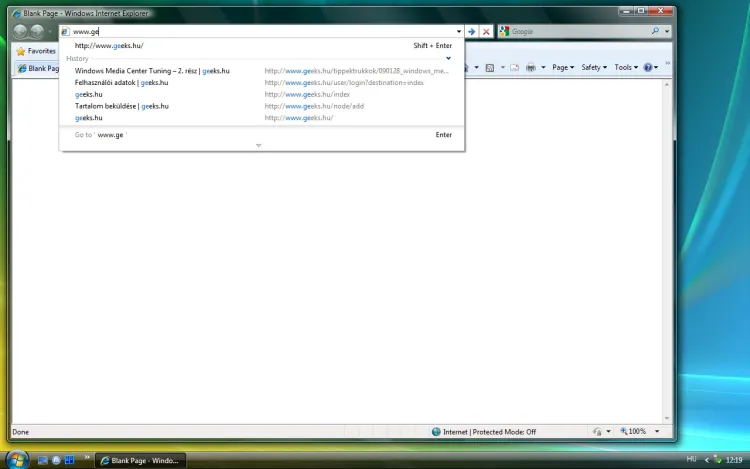Collapse the History section chevron
The image size is (750, 469).
click(x=448, y=59)
